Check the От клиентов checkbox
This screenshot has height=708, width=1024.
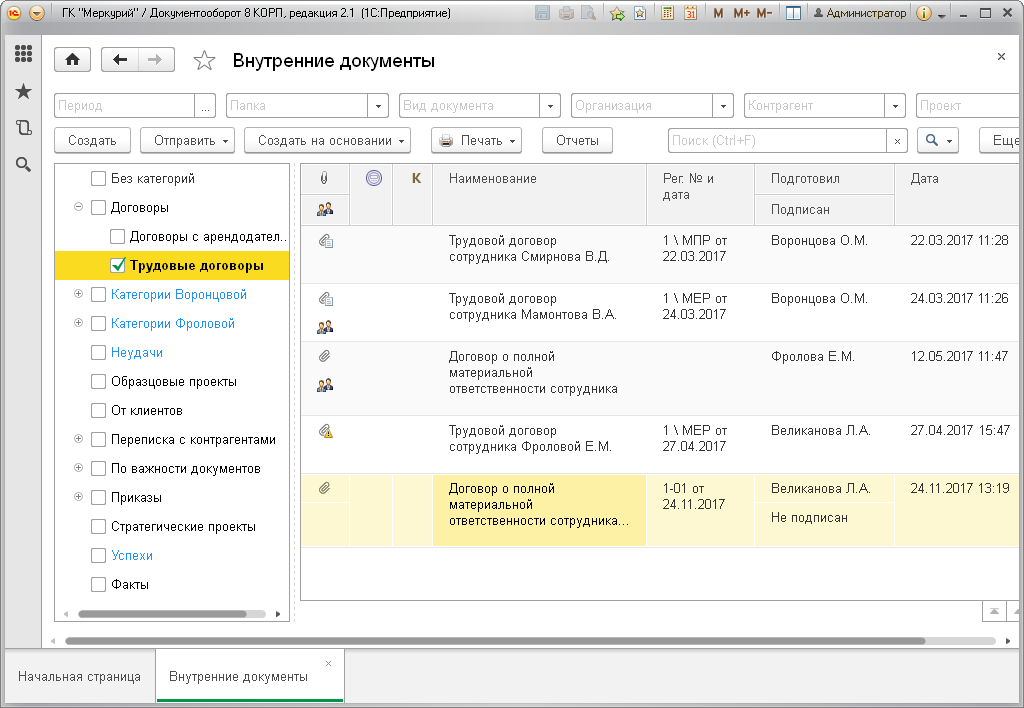tap(99, 410)
